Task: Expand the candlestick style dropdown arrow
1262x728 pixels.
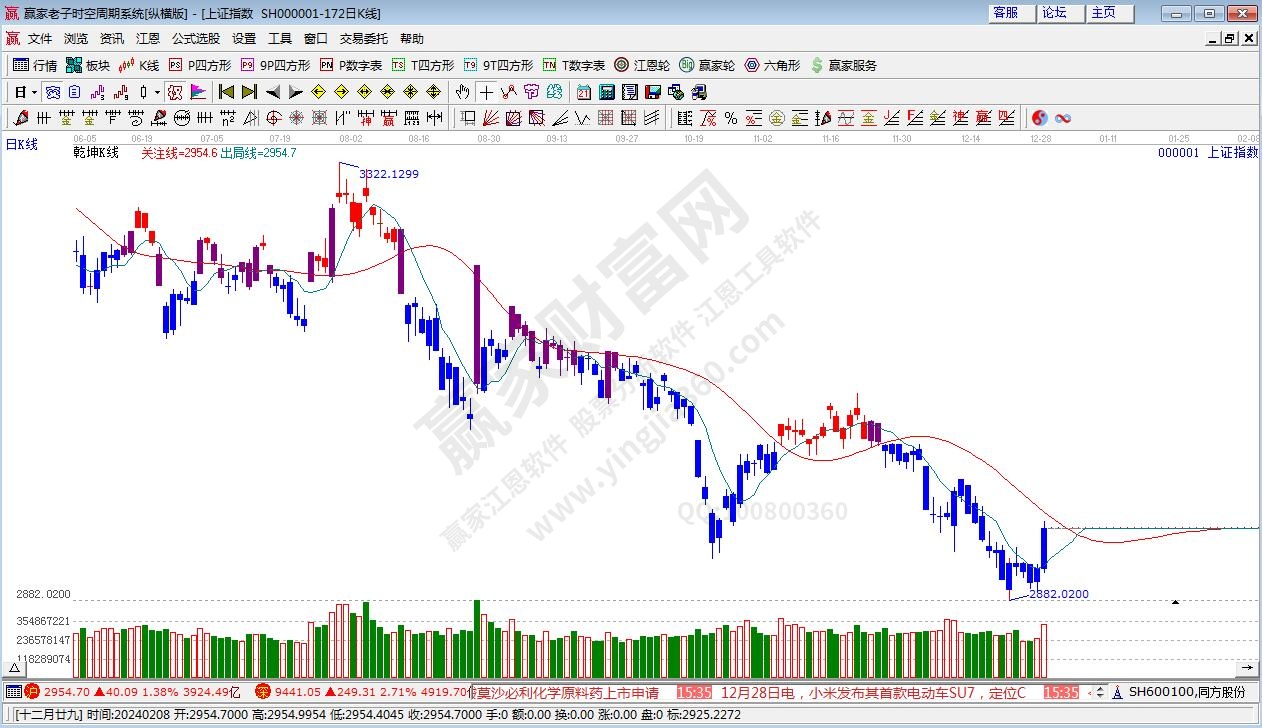Action: pos(157,92)
